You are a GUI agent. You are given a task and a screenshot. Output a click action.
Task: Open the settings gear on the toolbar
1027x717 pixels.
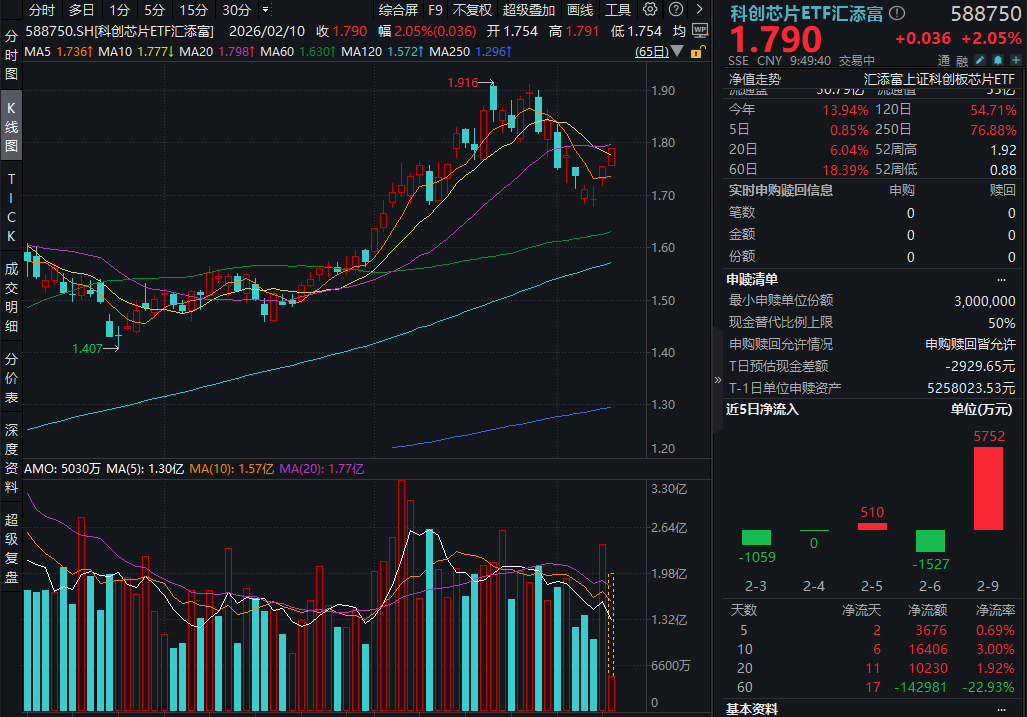(648, 11)
